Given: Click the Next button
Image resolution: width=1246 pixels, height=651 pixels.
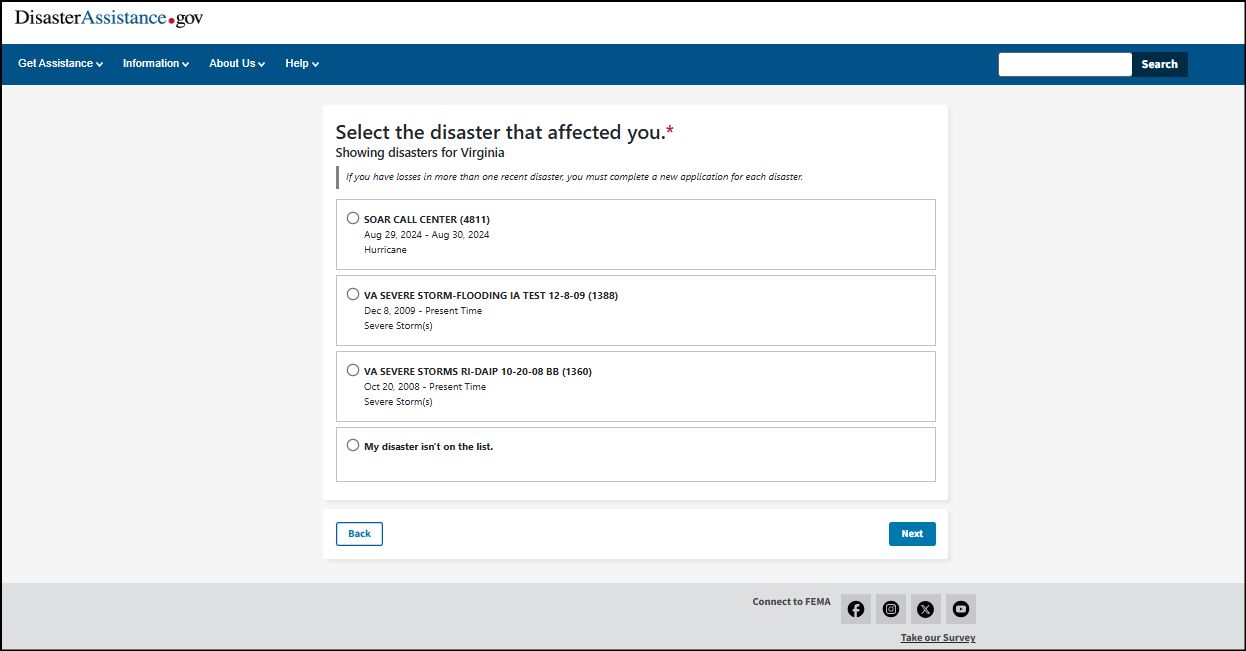Looking at the screenshot, I should [x=911, y=534].
